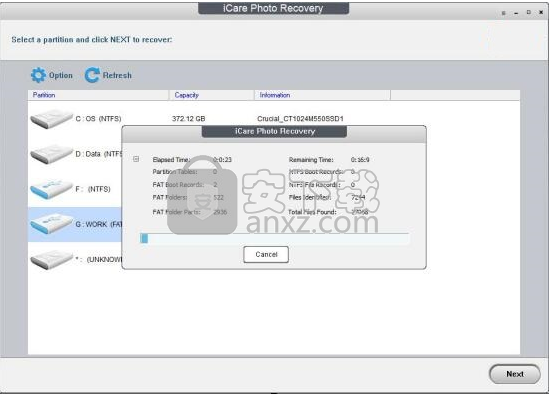The width and height of the screenshot is (550, 394).
Task: Click the 'FAT Folder Parts:' label
Action: 176,212
